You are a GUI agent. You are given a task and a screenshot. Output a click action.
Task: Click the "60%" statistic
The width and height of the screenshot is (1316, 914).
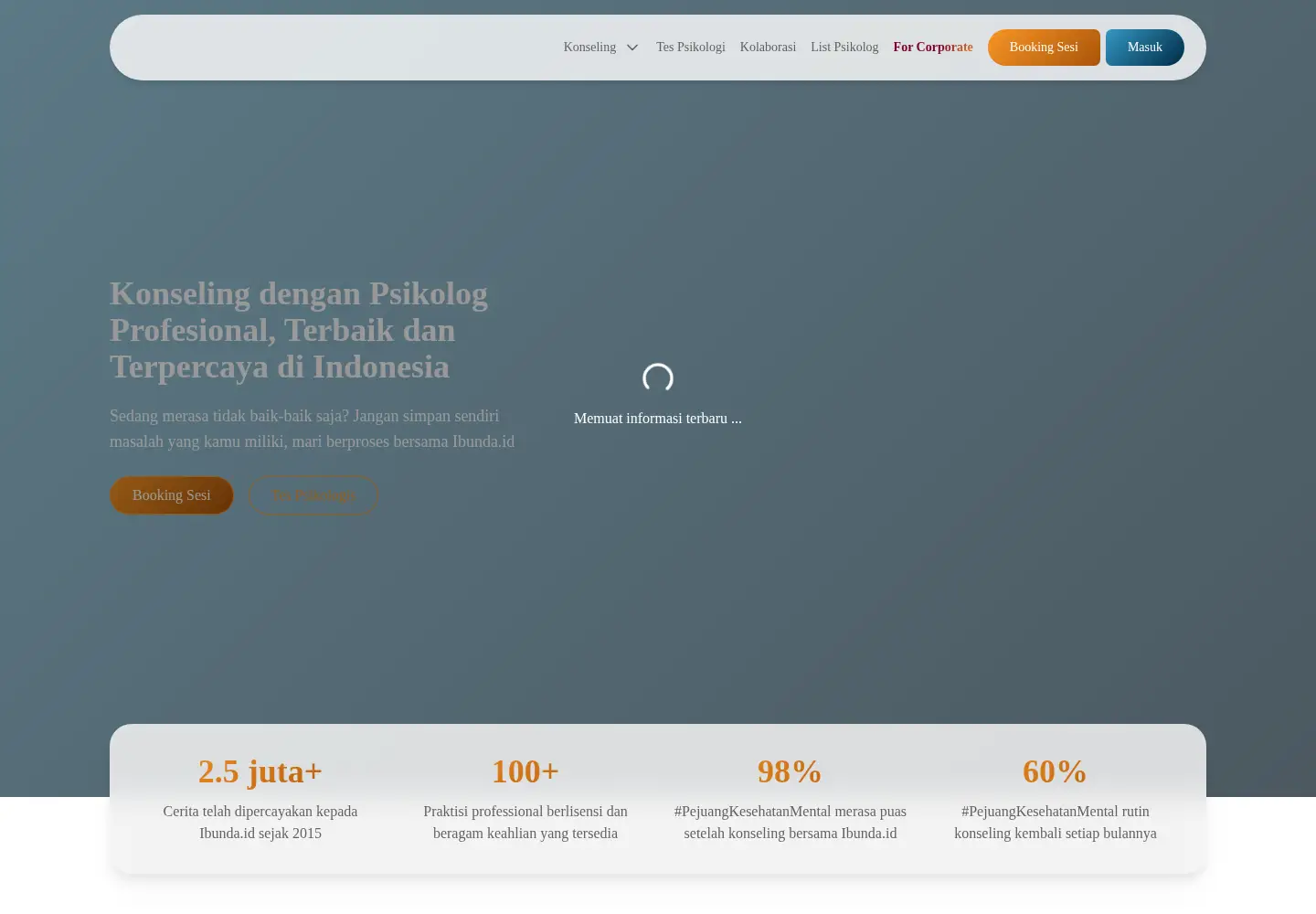(1056, 771)
